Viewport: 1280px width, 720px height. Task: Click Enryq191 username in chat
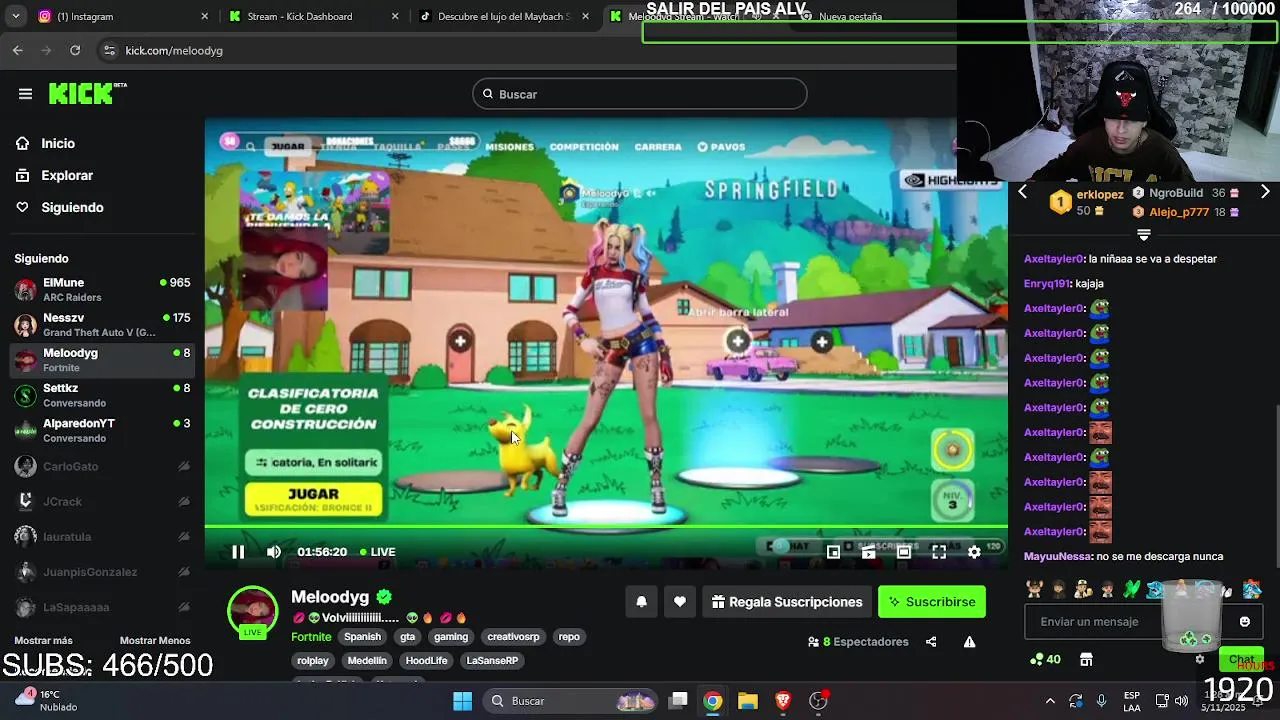coord(1047,283)
